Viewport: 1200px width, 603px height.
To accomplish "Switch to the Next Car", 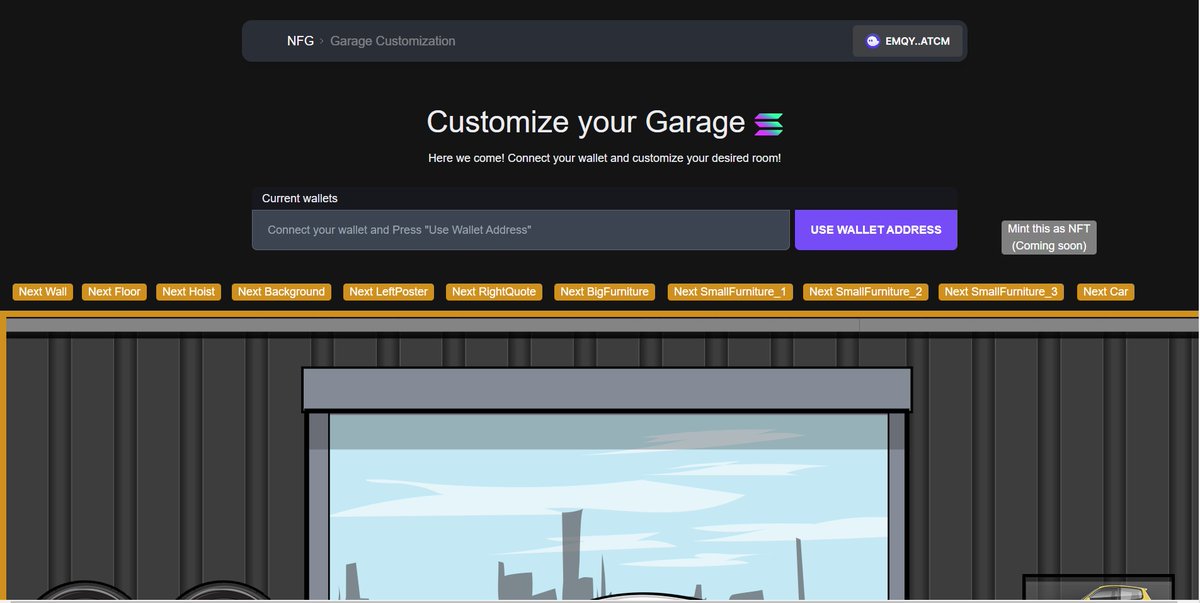I will coord(1106,292).
